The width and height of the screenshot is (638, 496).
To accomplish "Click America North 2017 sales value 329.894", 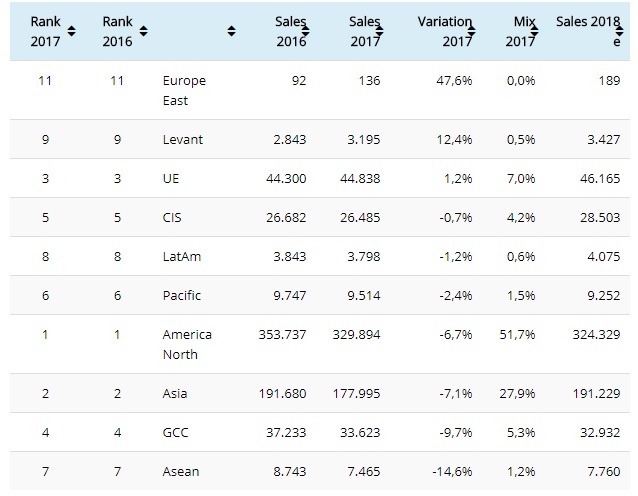I will point(355,334).
